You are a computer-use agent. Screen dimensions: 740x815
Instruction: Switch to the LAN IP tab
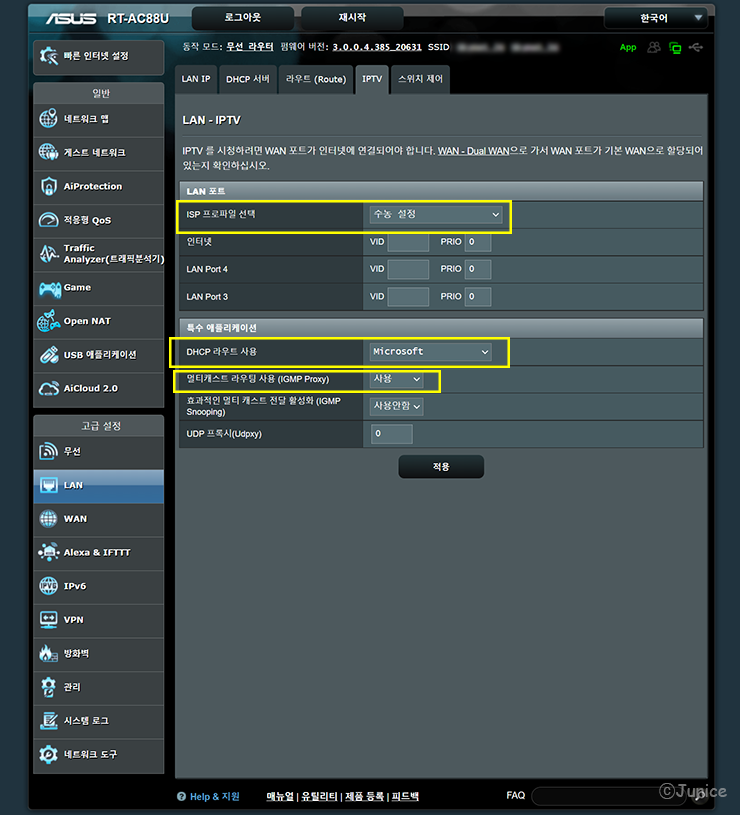[x=196, y=79]
